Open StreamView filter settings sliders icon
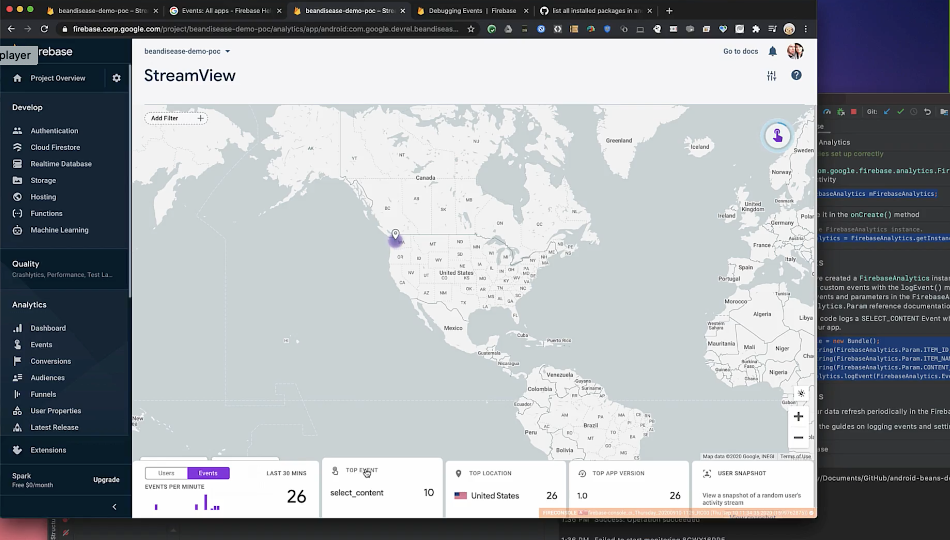 (x=771, y=76)
